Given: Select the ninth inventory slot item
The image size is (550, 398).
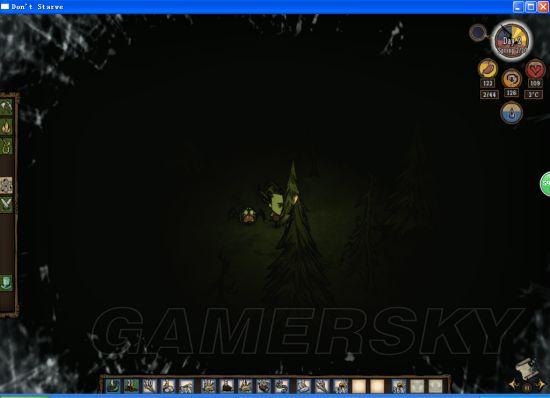Looking at the screenshot, I should pyautogui.click(x=264, y=386).
